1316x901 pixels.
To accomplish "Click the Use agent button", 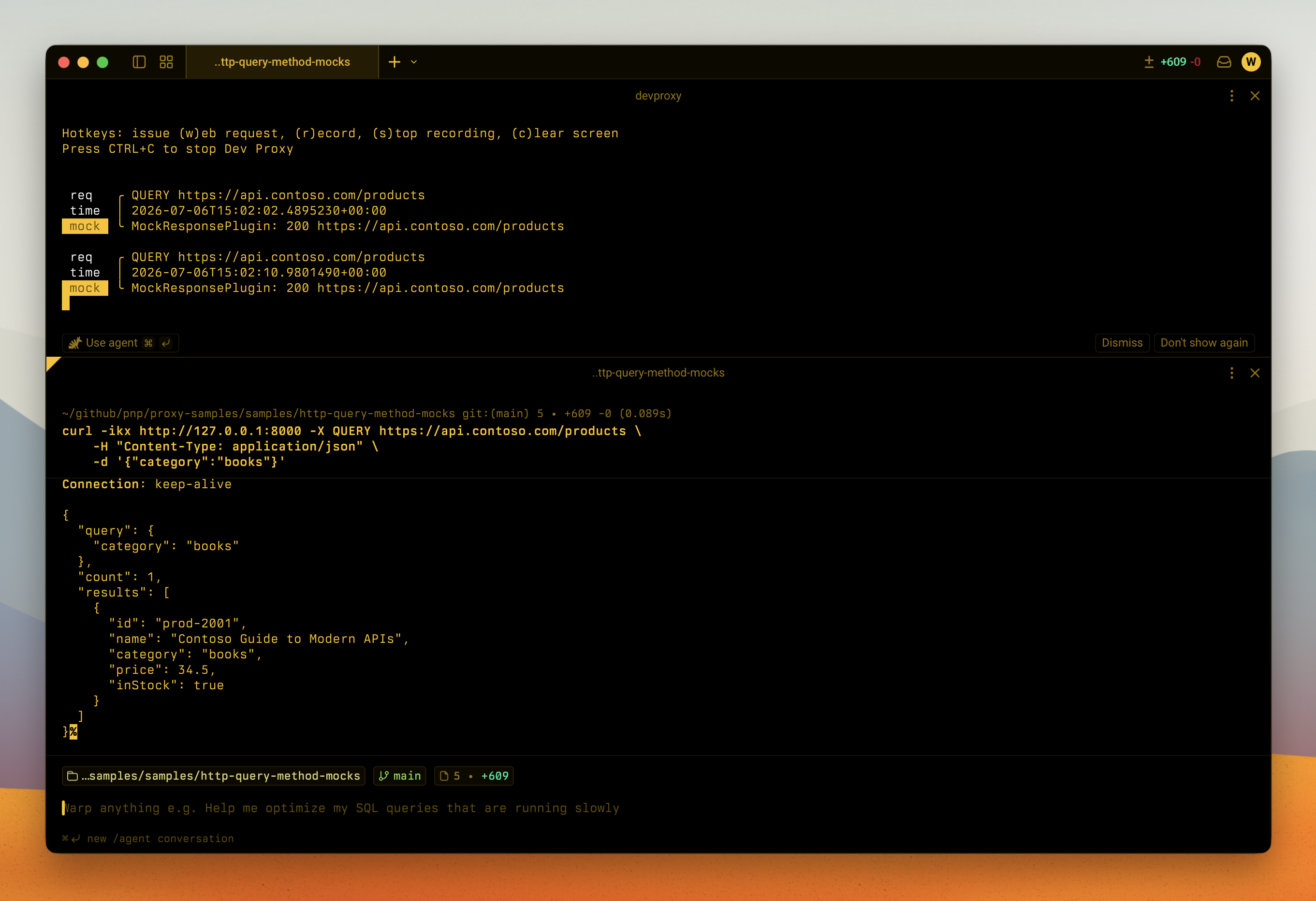I will 120,343.
